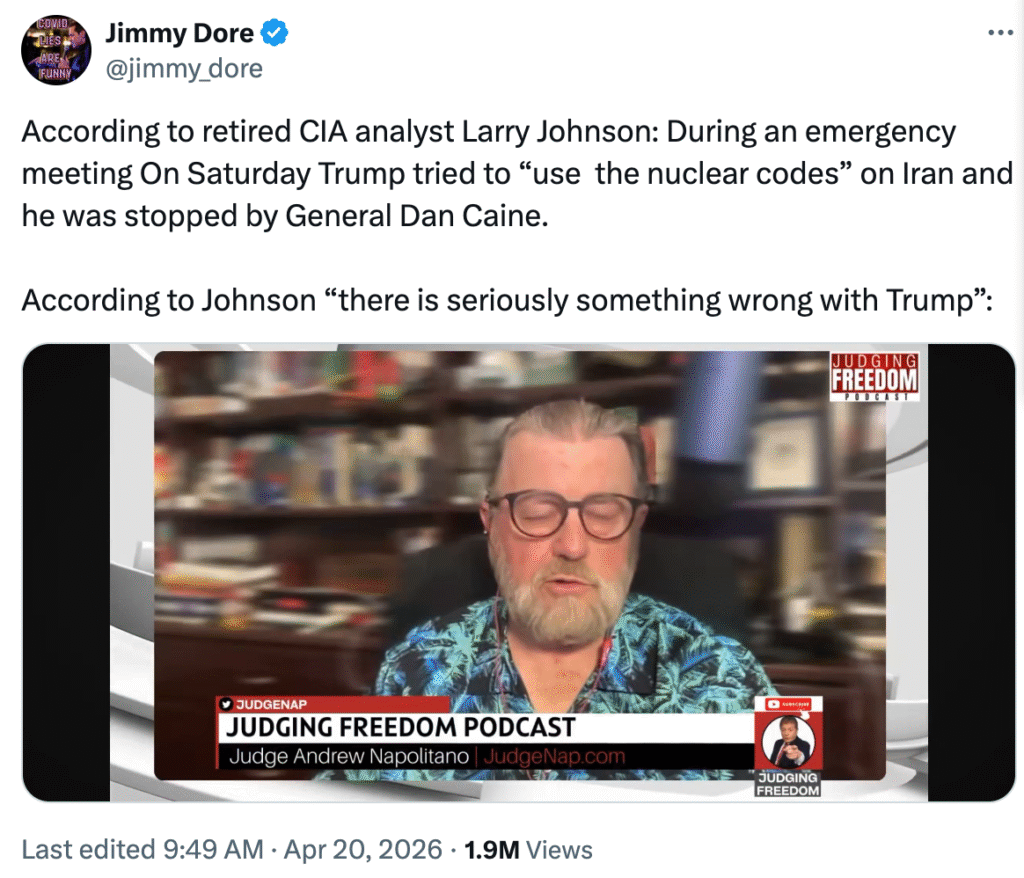1024x878 pixels.
Task: Click the red YouTube subscribe badge in video
Action: click(x=788, y=704)
